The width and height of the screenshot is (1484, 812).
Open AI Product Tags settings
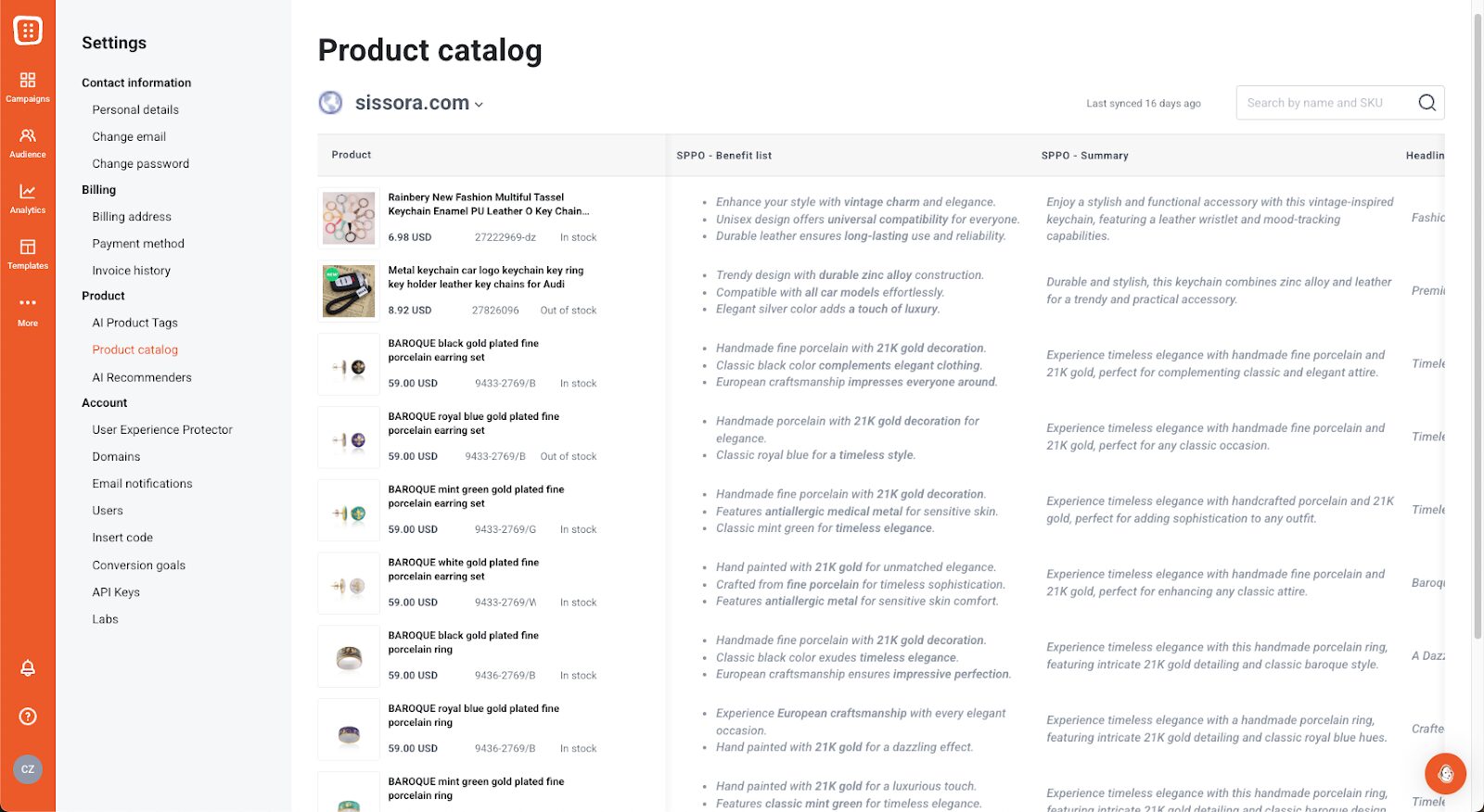point(134,323)
